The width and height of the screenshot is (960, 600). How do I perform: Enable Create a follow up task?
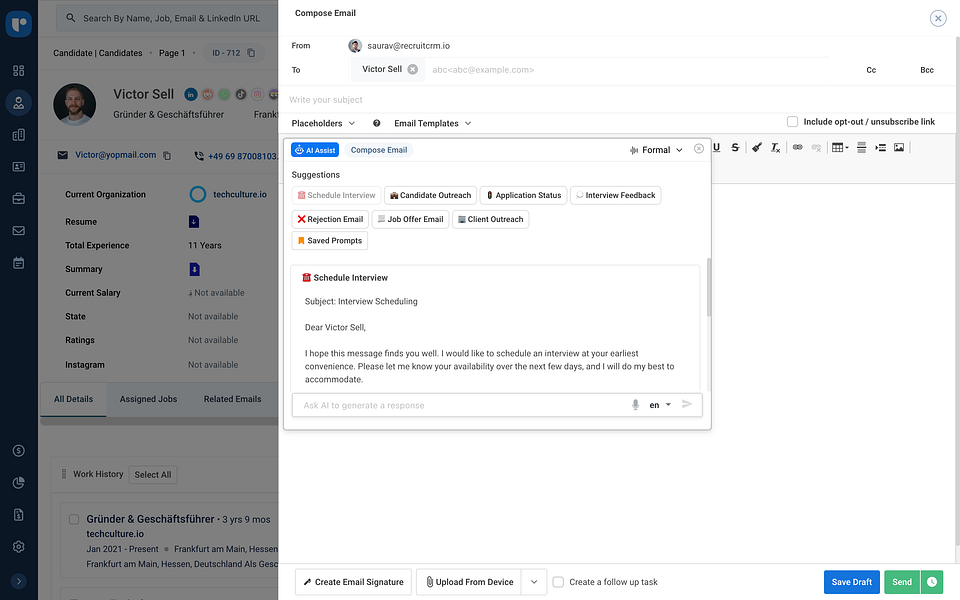tap(557, 581)
